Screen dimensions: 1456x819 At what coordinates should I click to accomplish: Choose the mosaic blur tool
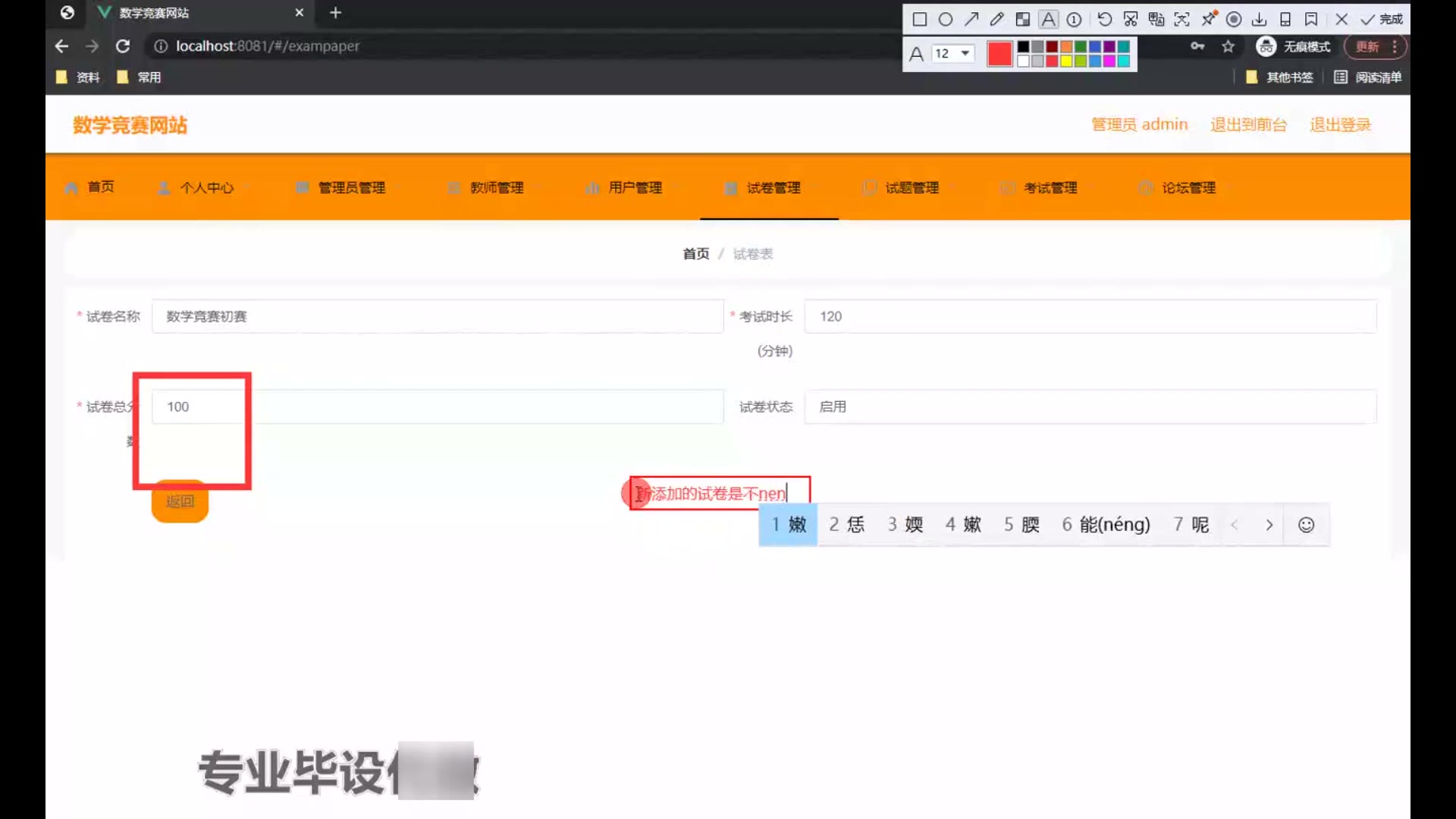pos(1022,19)
